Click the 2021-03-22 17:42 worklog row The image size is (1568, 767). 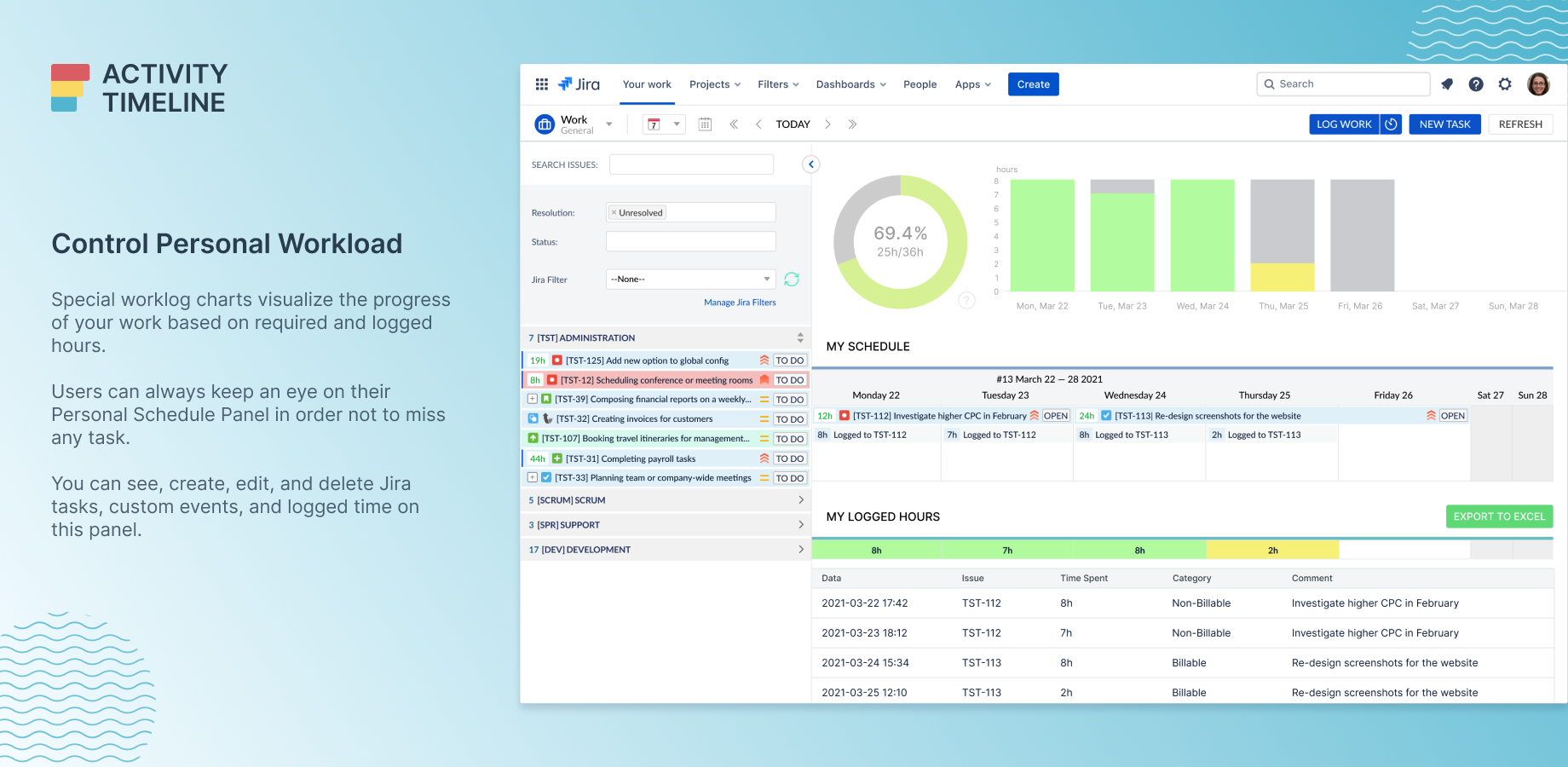pyautogui.click(x=1183, y=603)
